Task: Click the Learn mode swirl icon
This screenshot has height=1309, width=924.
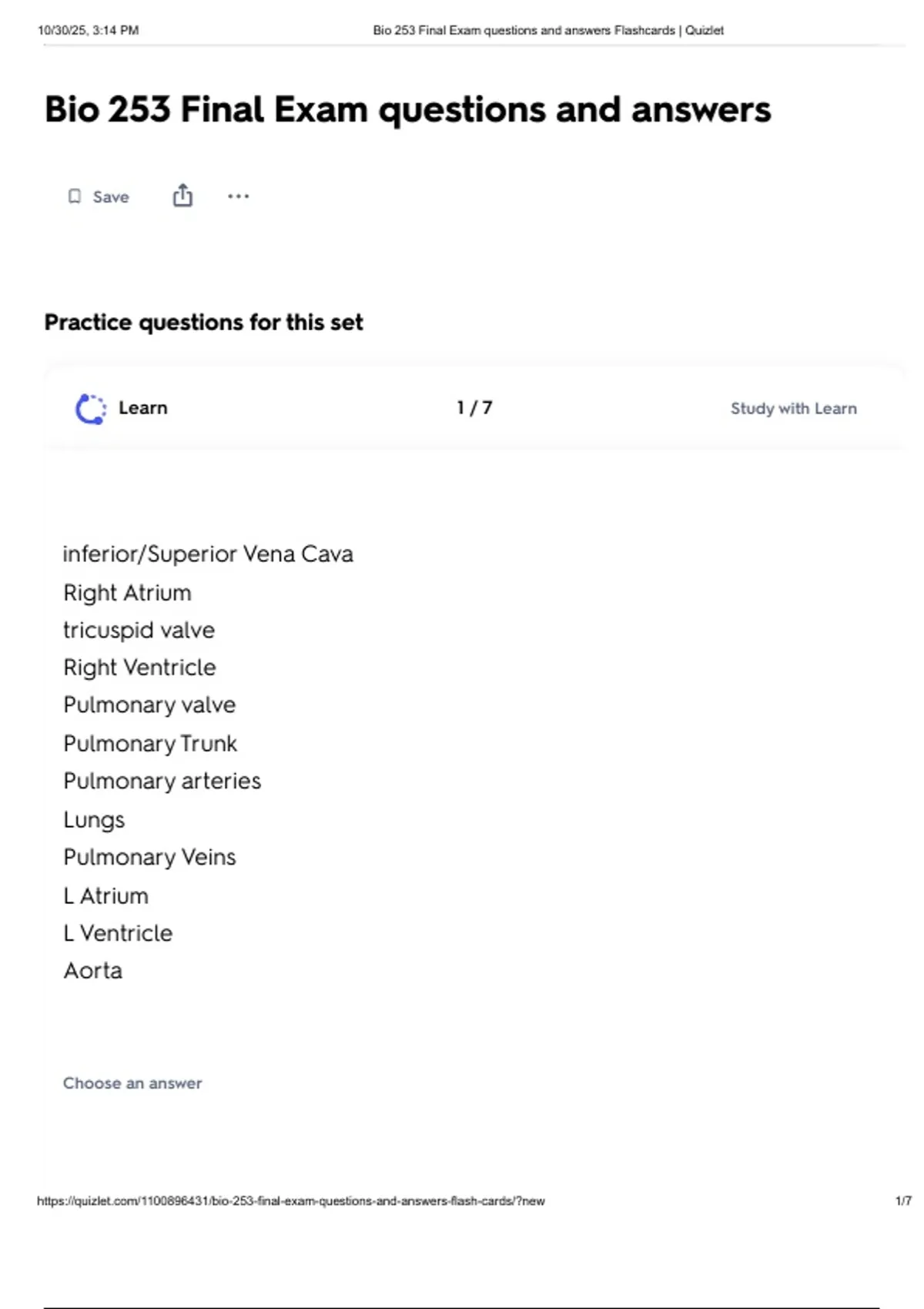Action: [91, 409]
